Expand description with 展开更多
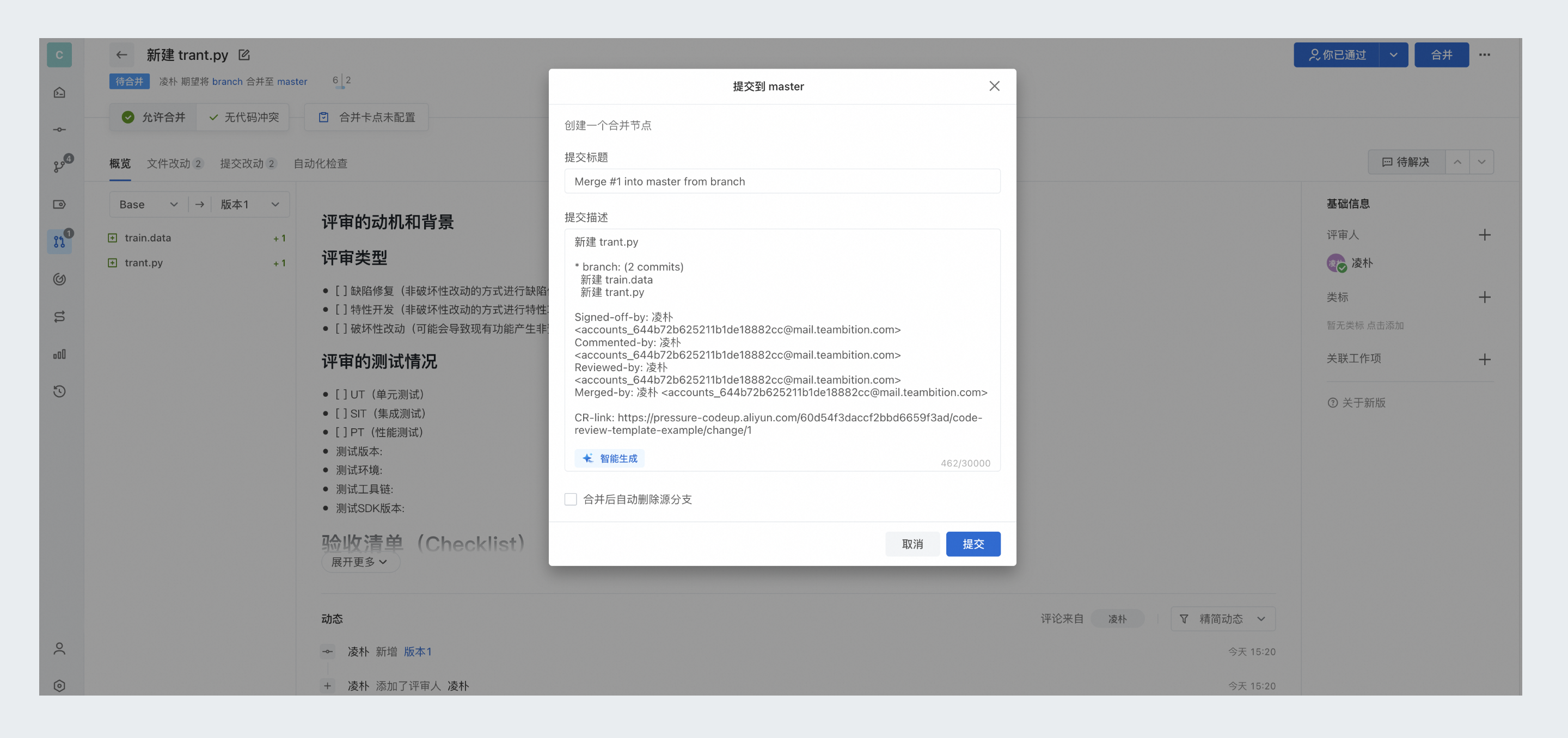Viewport: 1568px width, 738px height. tap(360, 562)
